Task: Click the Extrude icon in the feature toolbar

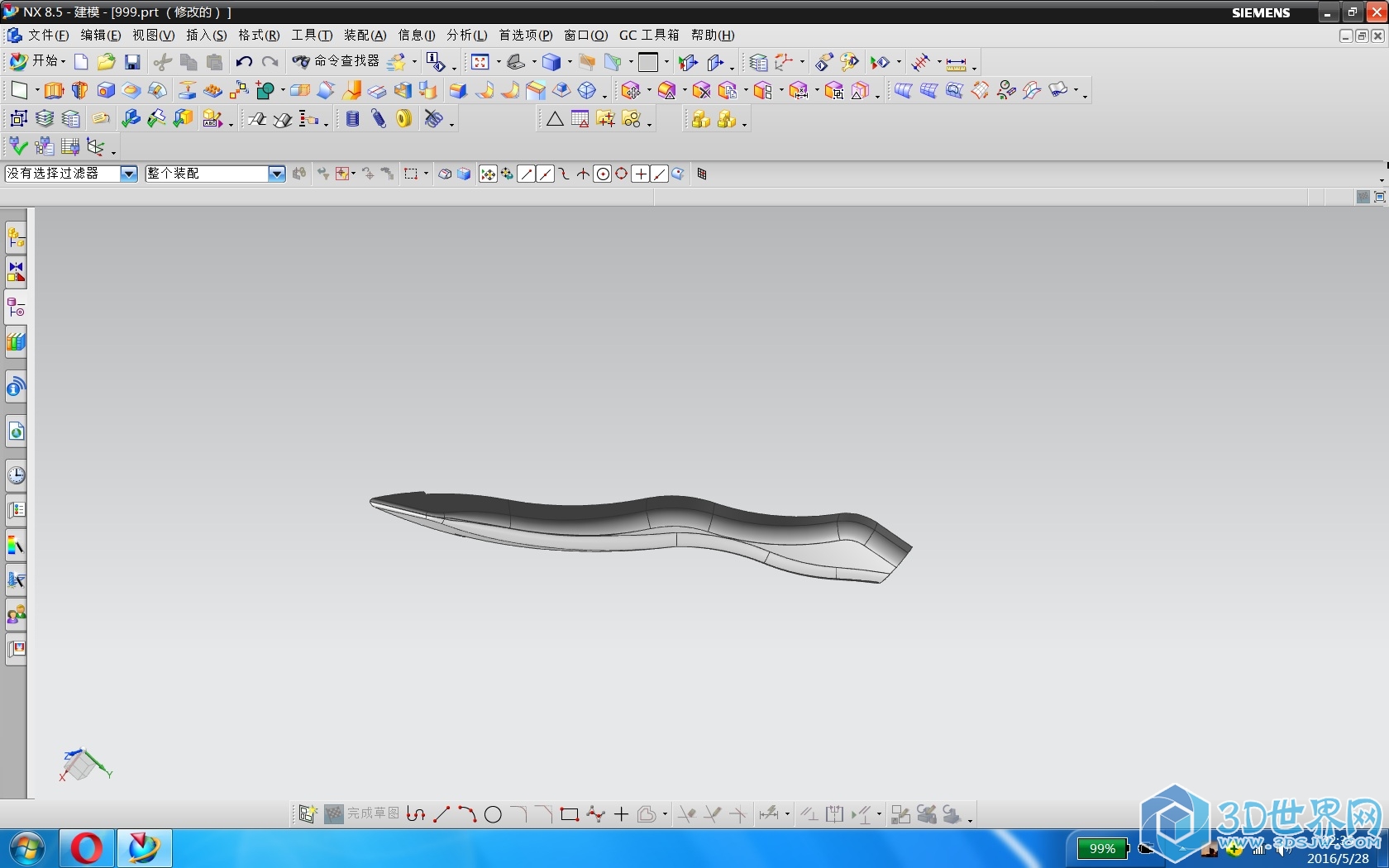Action: [x=54, y=91]
